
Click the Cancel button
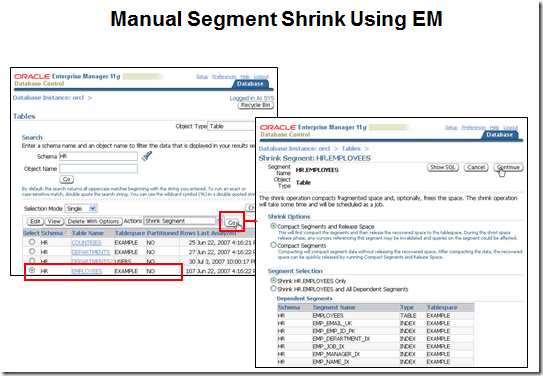[x=476, y=168]
